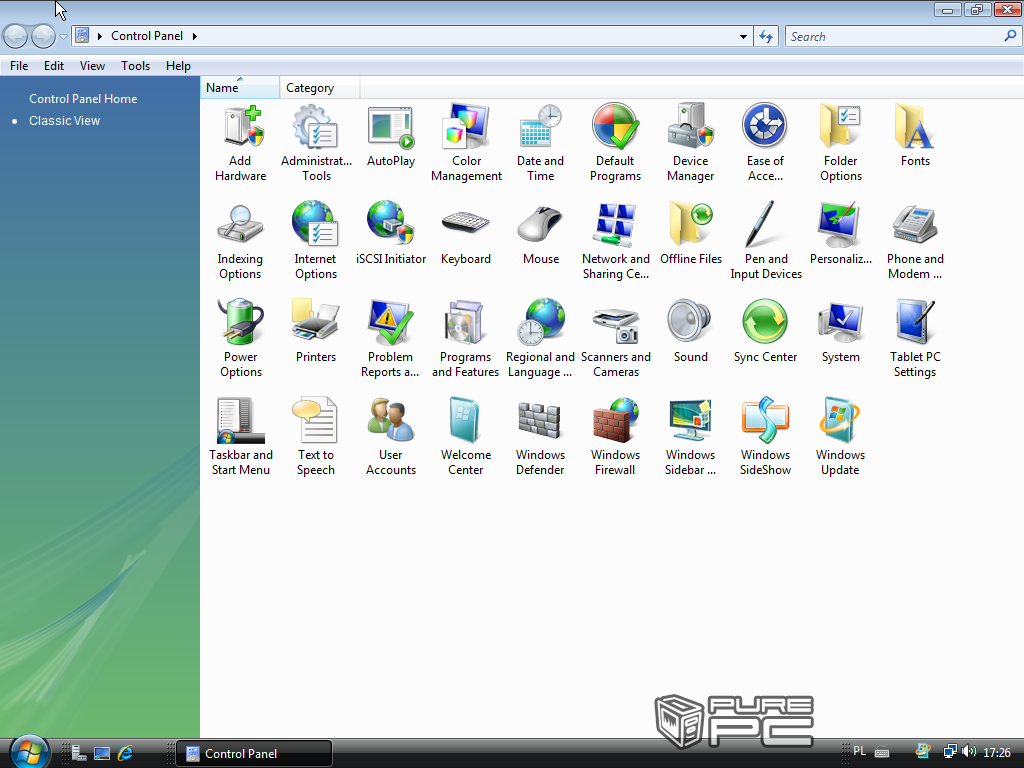Open the Windows Update icon
This screenshot has width=1024, height=768.
(840, 438)
